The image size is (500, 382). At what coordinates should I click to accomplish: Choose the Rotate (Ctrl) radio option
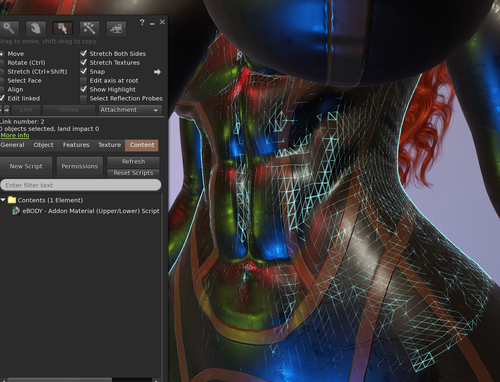tap(2, 63)
